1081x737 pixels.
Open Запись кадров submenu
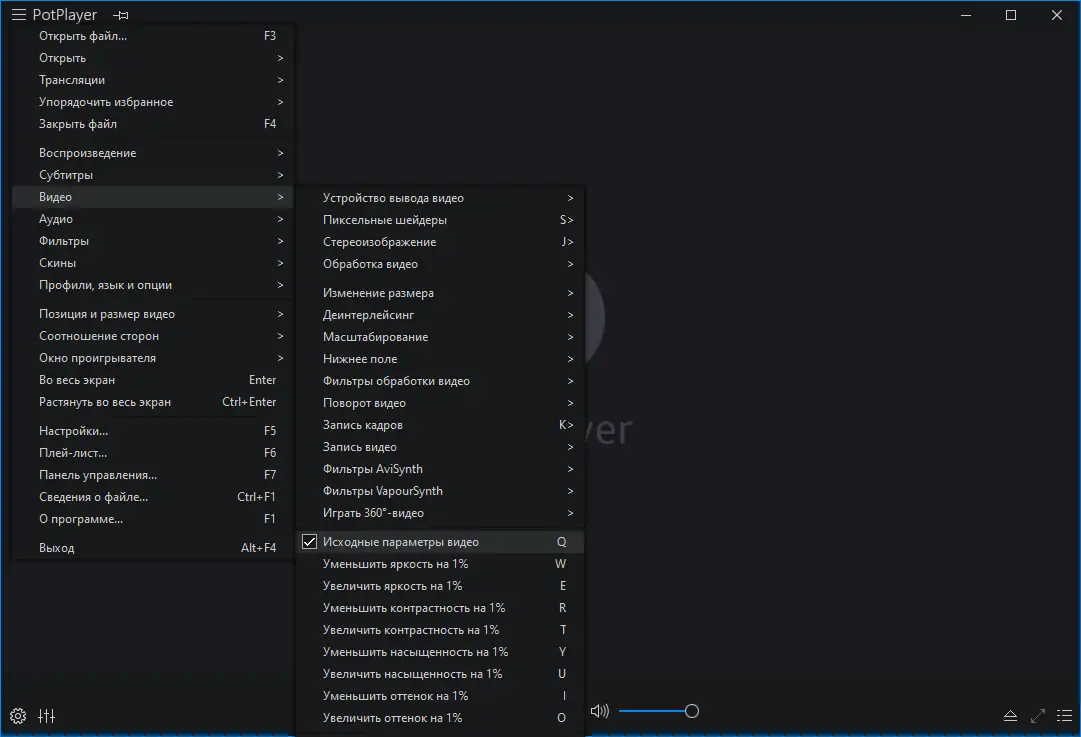[440, 425]
